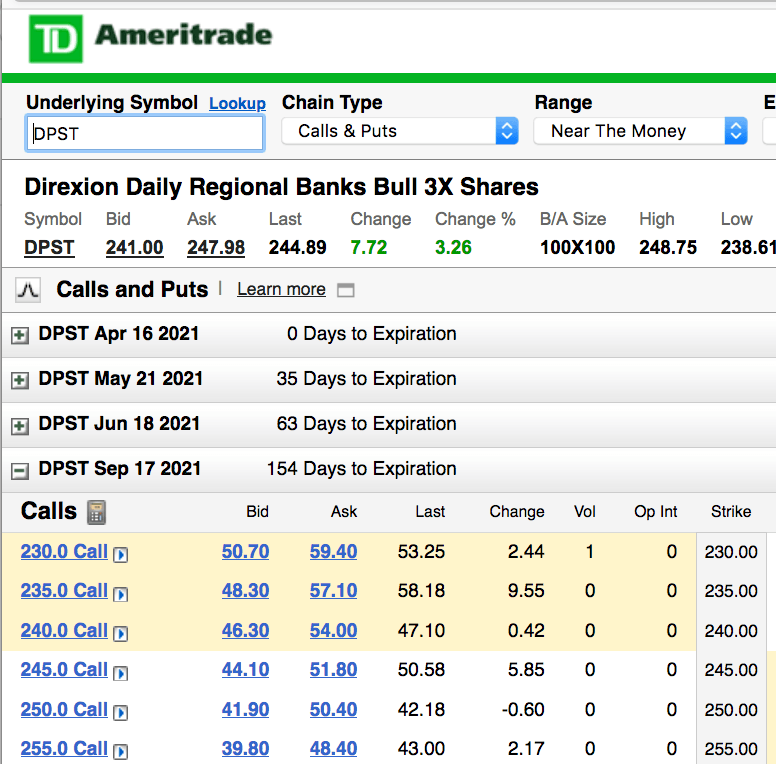Open the calculator icon beside Calls
Image resolution: width=776 pixels, height=764 pixels.
click(96, 512)
